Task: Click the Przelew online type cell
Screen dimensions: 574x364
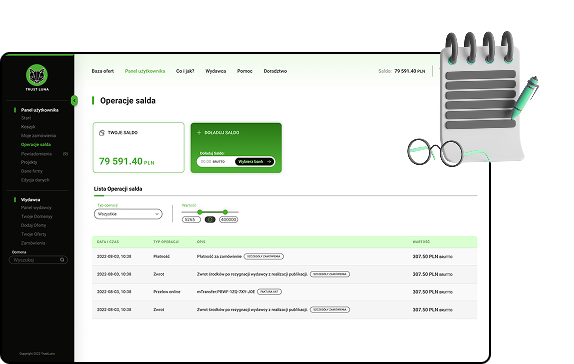Action: point(167,291)
